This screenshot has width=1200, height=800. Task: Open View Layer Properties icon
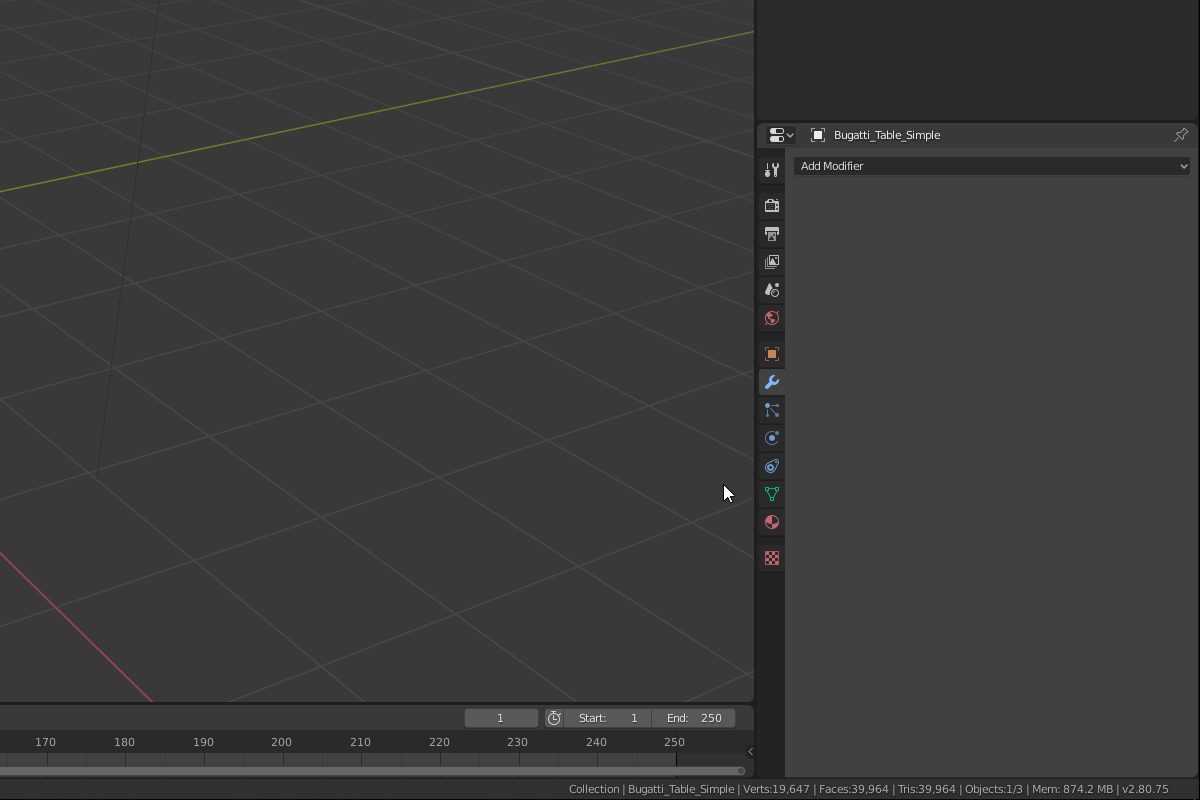pyautogui.click(x=771, y=261)
